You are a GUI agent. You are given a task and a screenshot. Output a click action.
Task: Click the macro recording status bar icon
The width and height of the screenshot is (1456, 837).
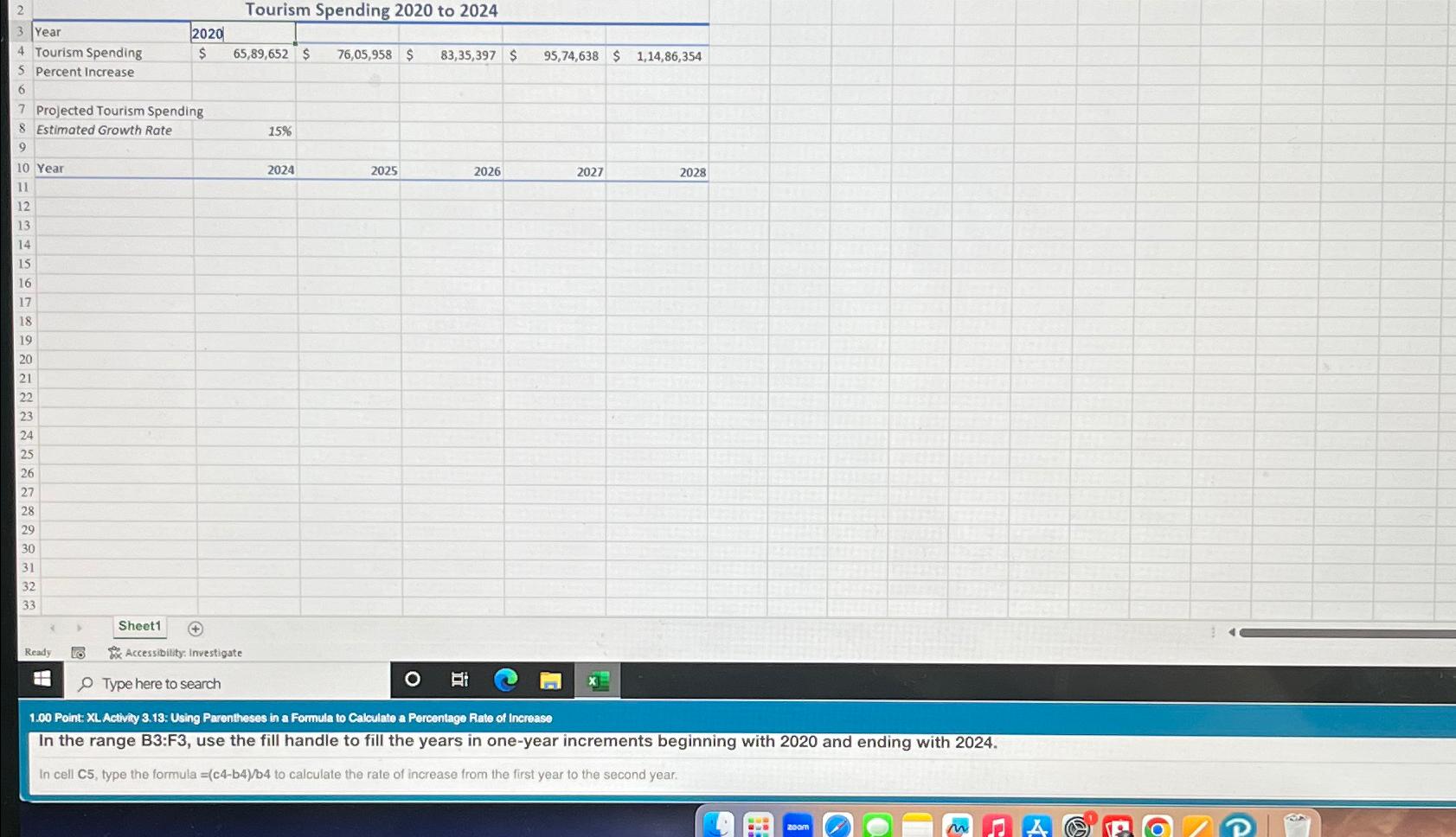coord(78,653)
